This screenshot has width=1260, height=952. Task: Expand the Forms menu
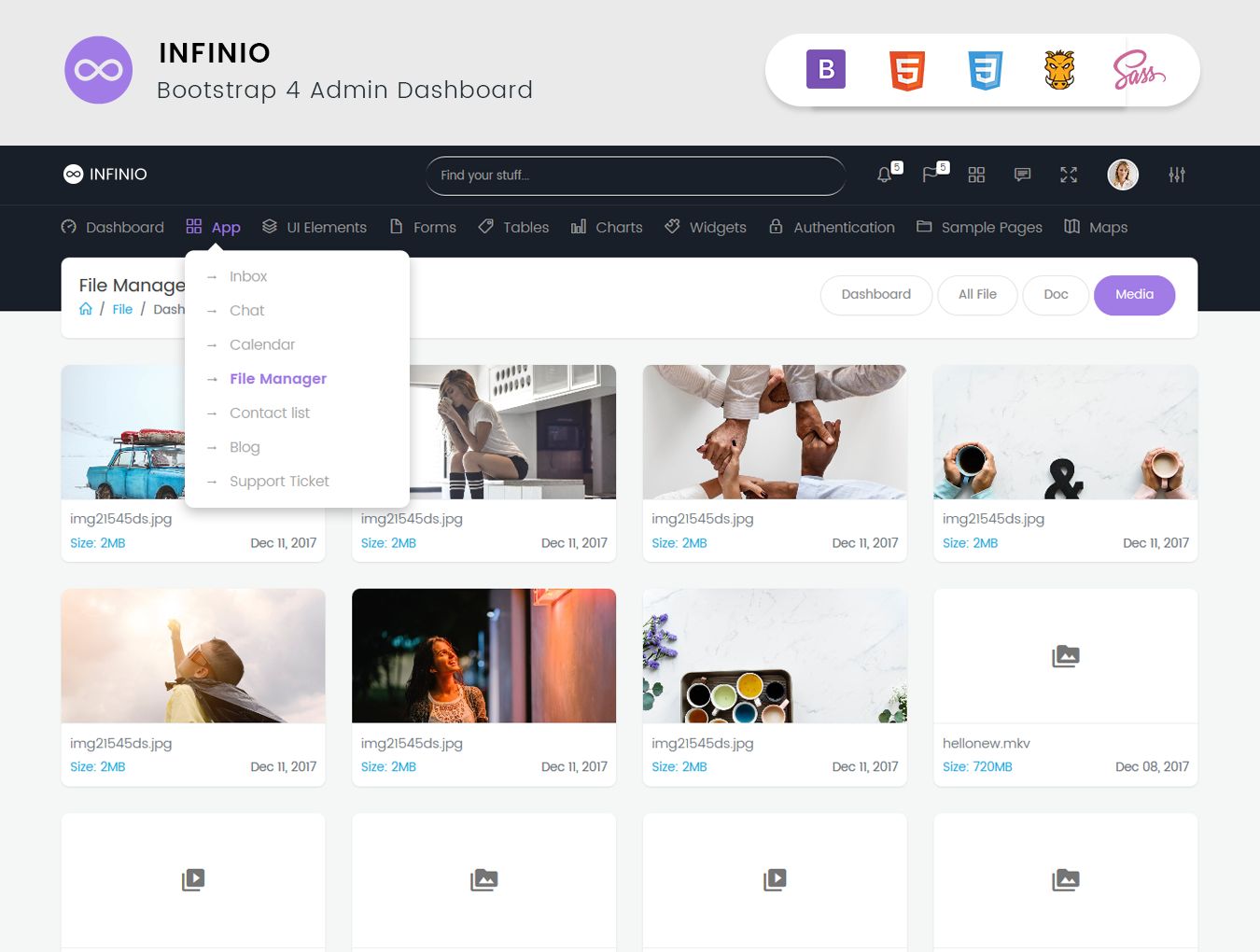[423, 227]
